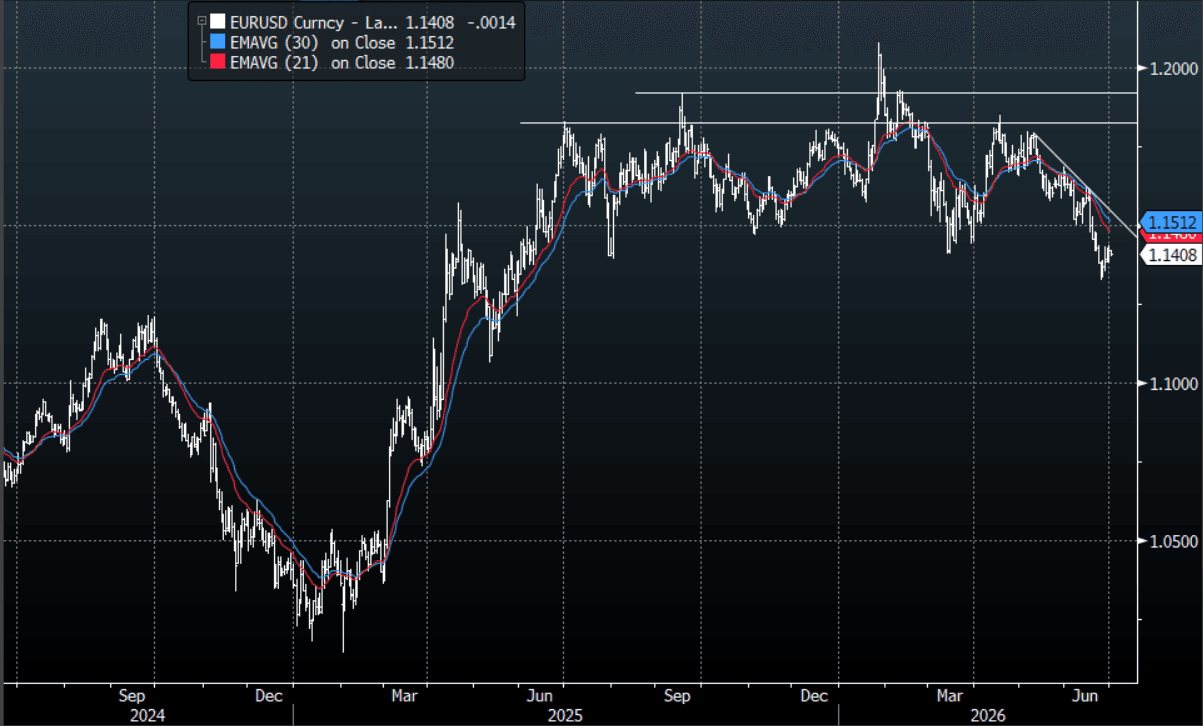Click the white EURUSD Curncy color swatch
This screenshot has width=1203, height=726.
point(217,22)
